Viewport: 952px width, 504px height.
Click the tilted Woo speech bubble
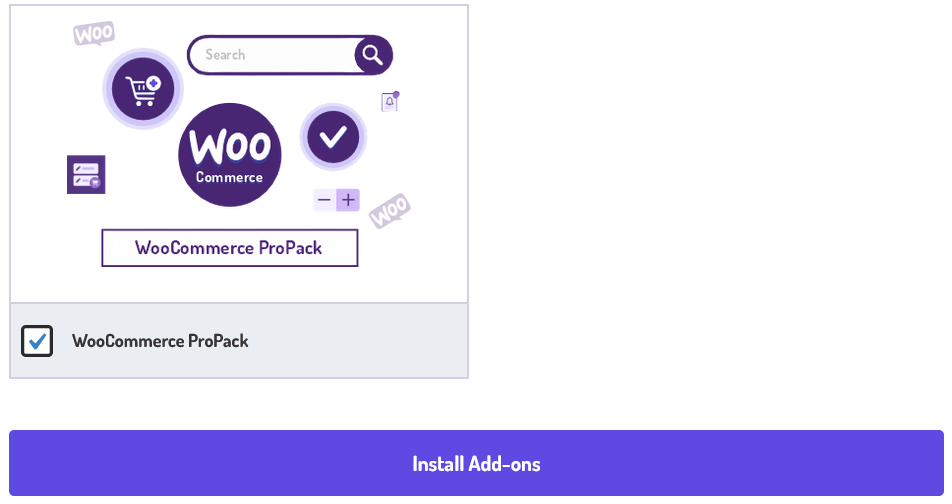[x=390, y=211]
